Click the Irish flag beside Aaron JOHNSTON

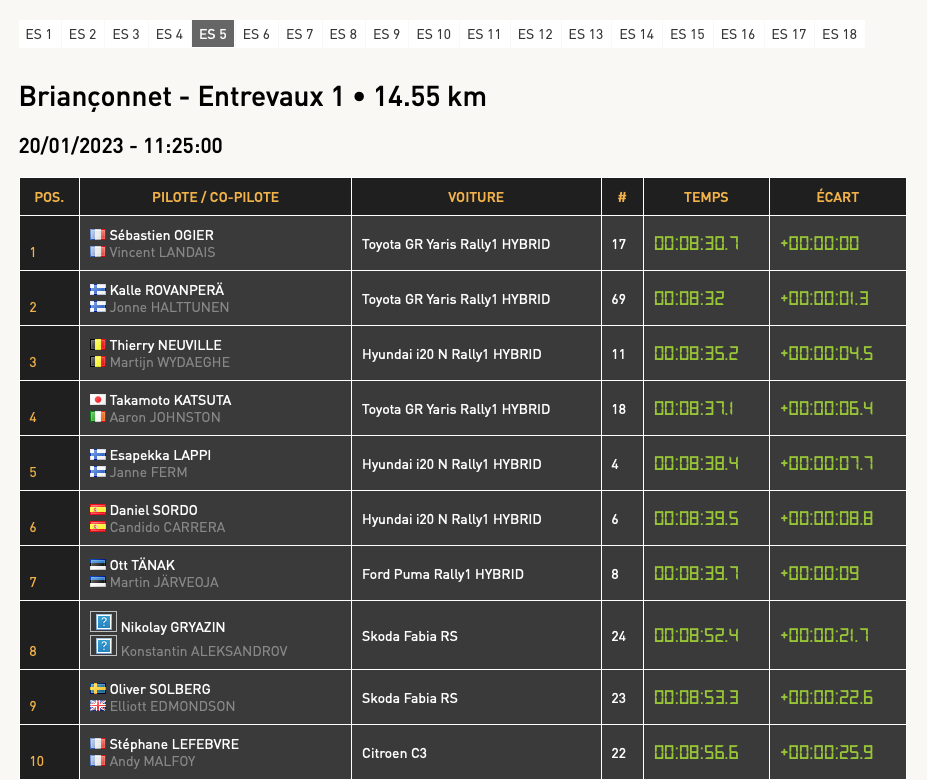(98, 417)
